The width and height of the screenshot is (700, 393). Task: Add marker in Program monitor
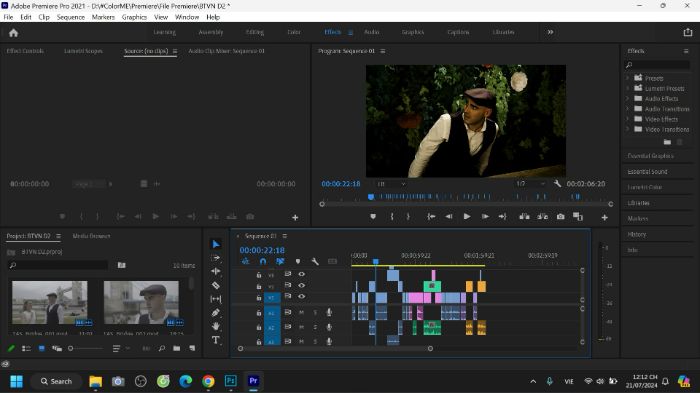pos(373,217)
